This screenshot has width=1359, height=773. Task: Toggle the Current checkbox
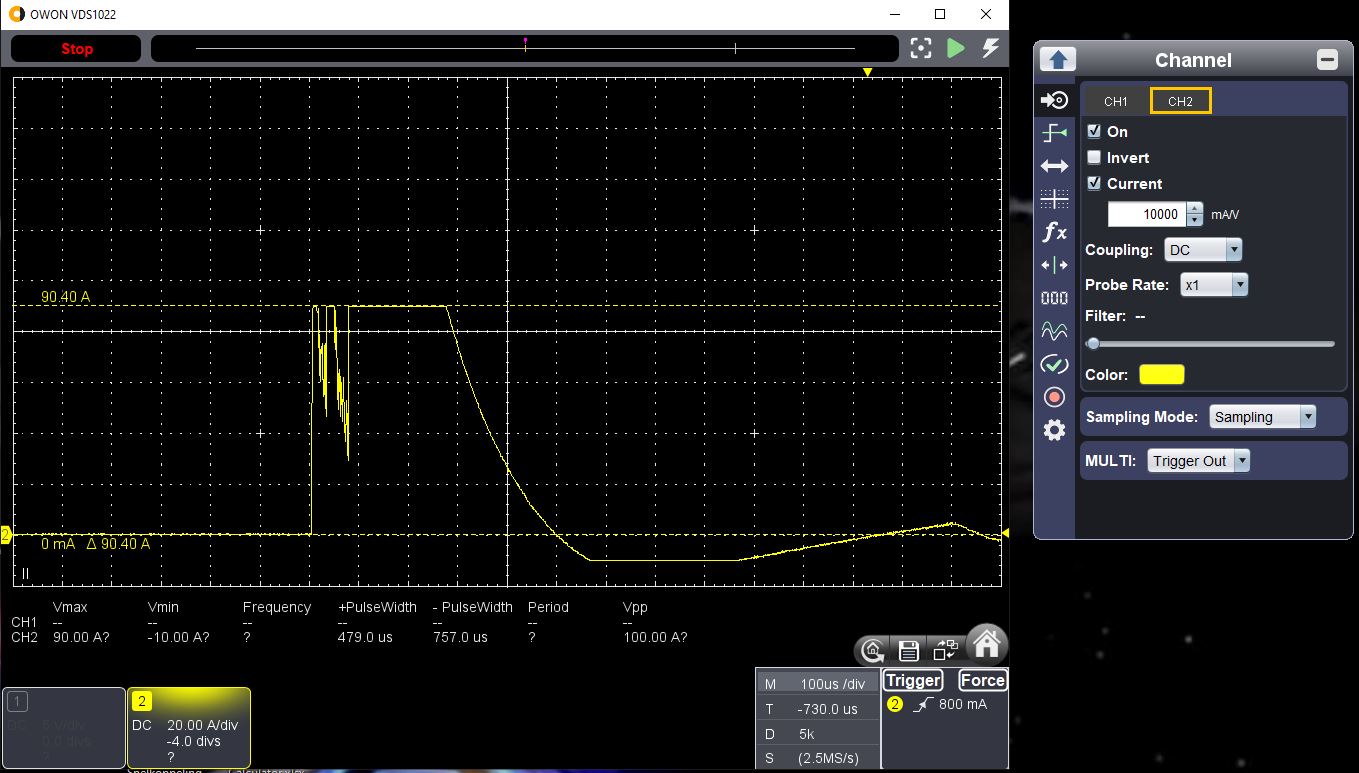pyautogui.click(x=1094, y=183)
